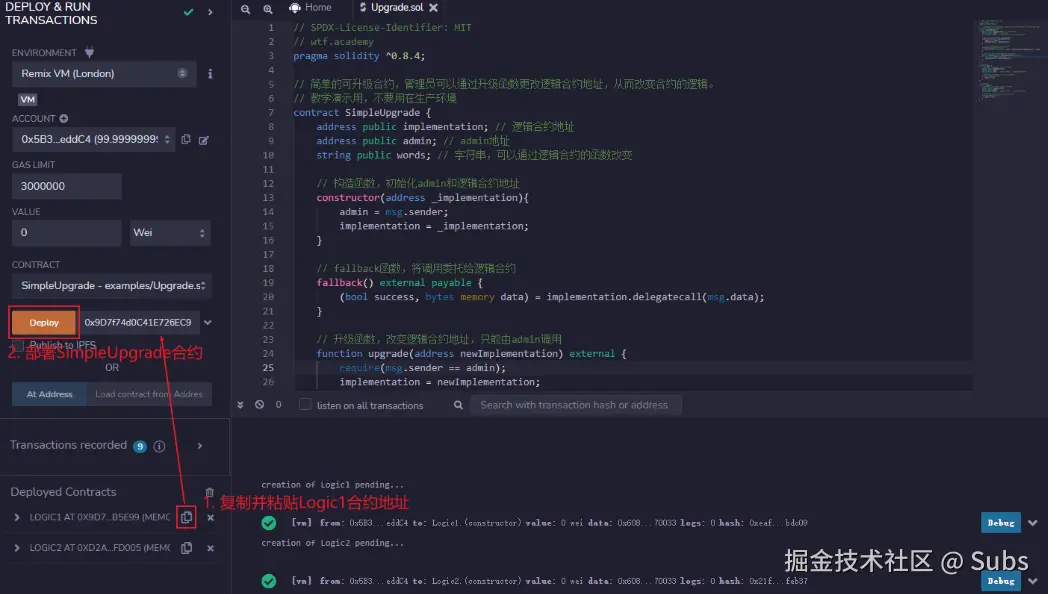Click the environment plug icon

(x=89, y=52)
